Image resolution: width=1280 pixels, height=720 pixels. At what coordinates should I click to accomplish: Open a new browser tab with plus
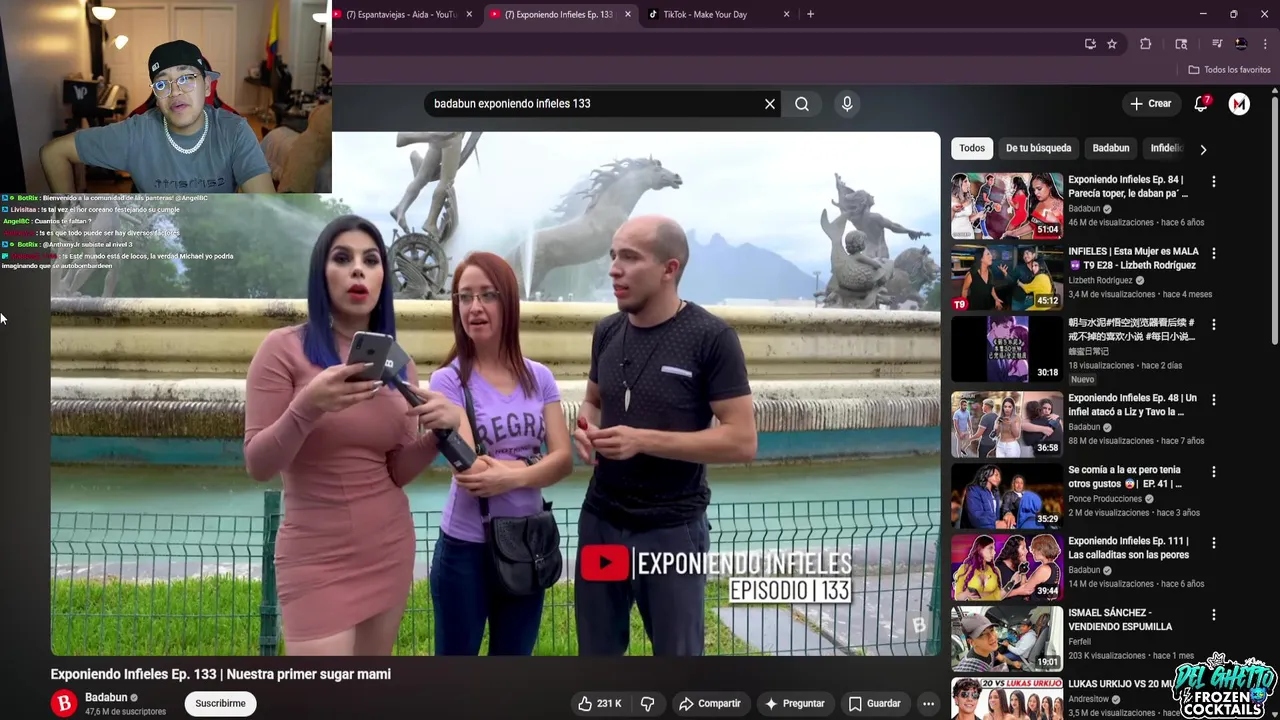(810, 15)
